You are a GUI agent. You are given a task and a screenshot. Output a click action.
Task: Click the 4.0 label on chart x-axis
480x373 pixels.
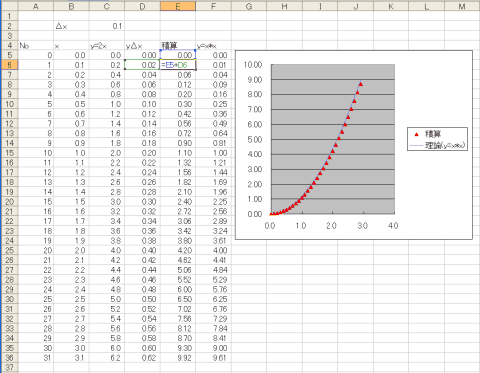[x=393, y=226]
